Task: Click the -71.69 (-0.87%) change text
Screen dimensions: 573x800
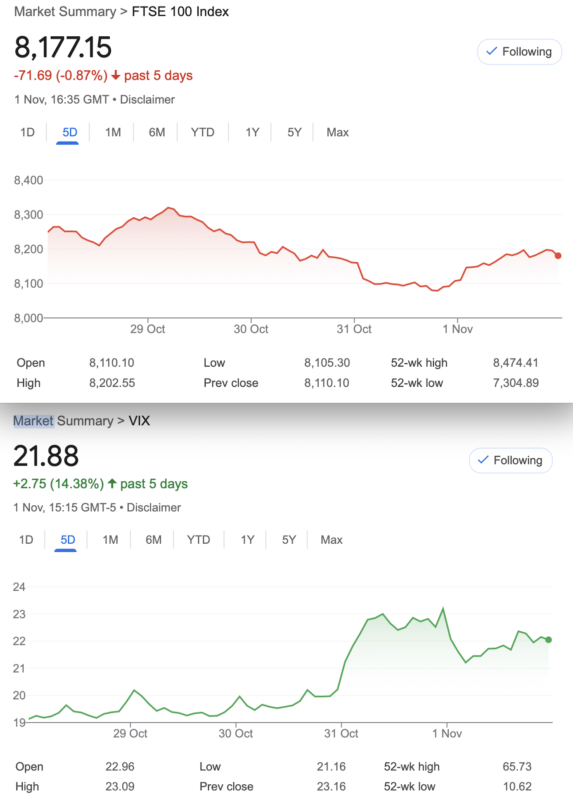Action: click(x=61, y=76)
